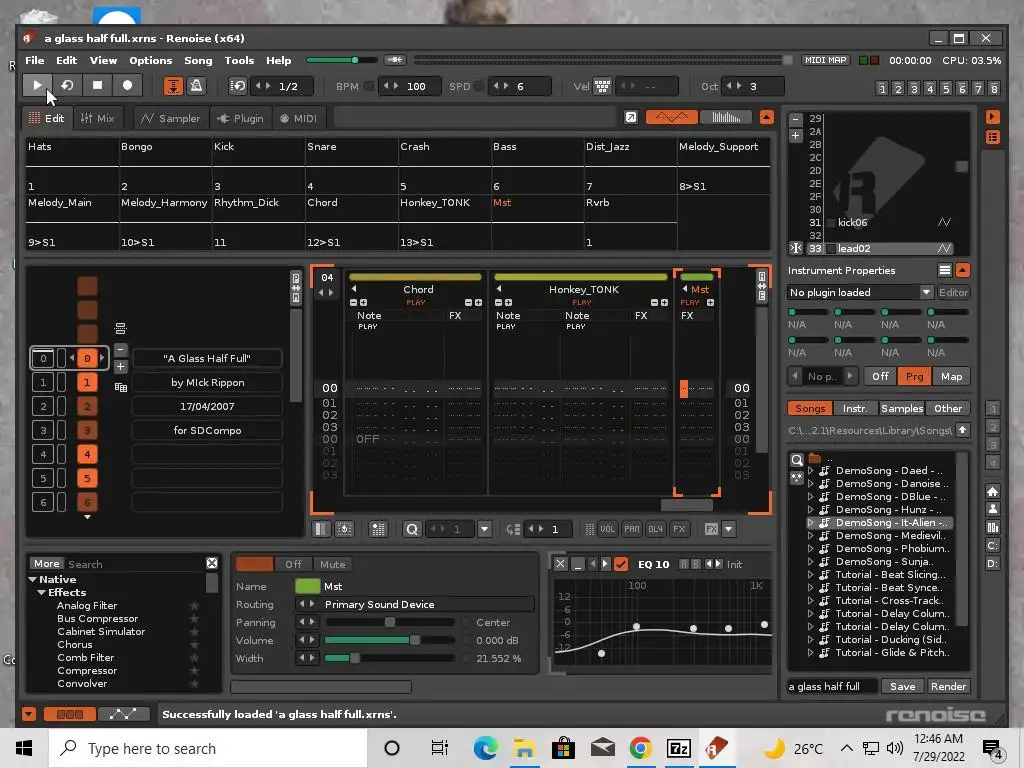1024x768 pixels.
Task: Click the detach window icon above tracks
Action: (631, 118)
